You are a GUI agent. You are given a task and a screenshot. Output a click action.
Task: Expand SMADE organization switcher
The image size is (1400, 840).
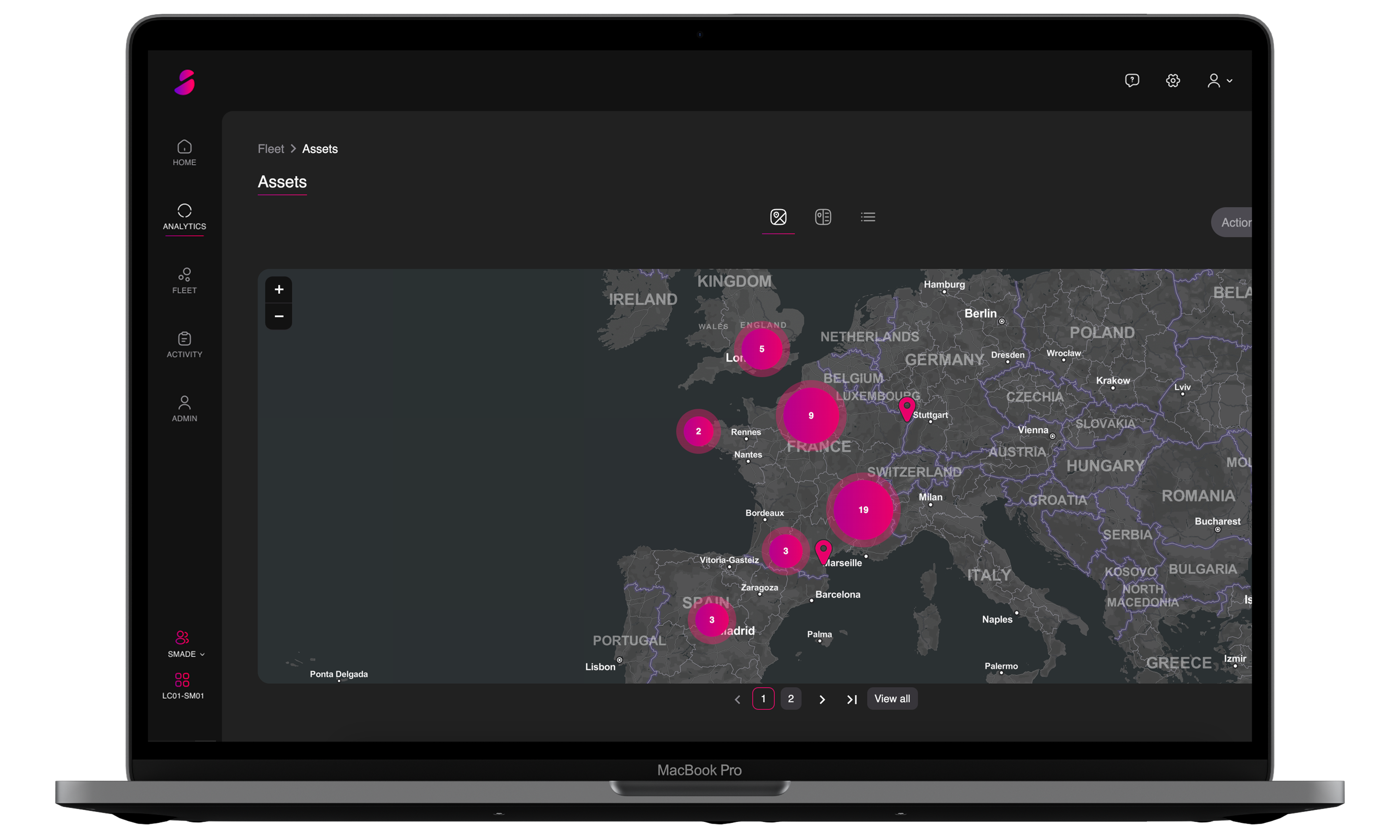(185, 644)
